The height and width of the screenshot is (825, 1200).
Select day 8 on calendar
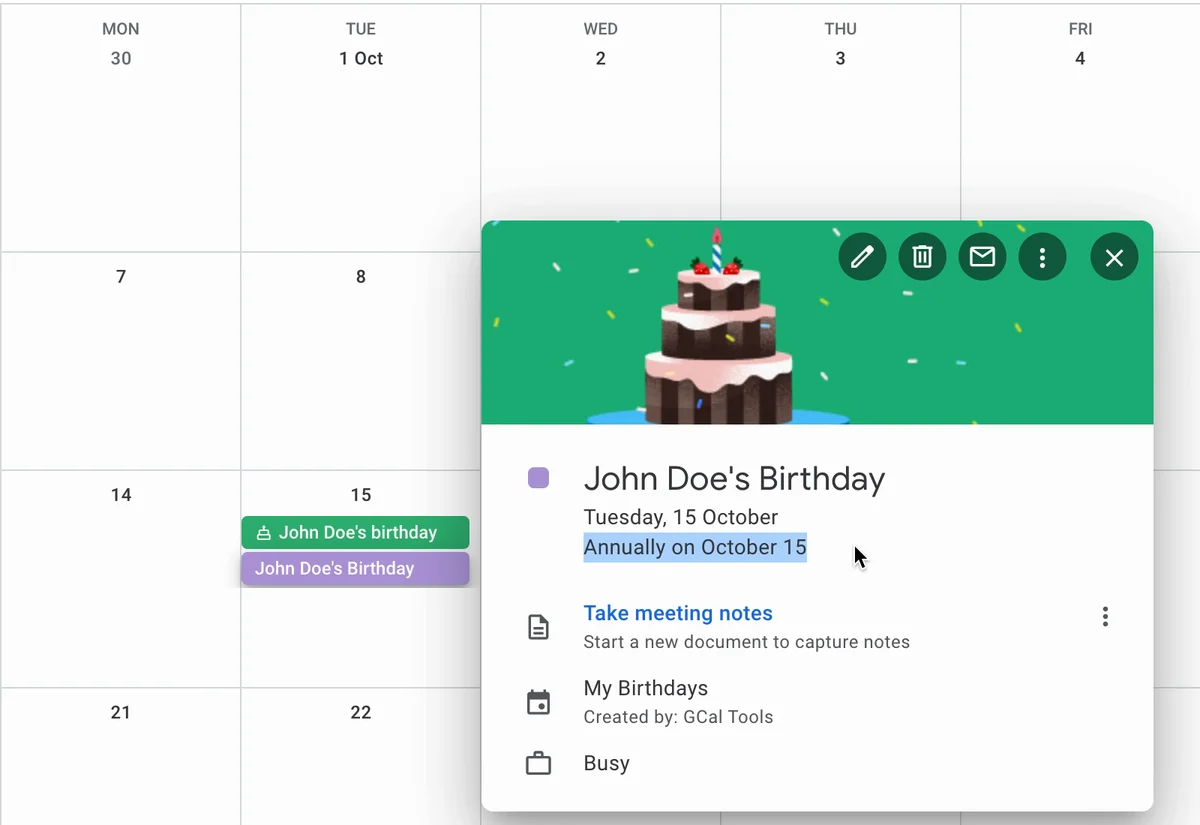point(361,277)
